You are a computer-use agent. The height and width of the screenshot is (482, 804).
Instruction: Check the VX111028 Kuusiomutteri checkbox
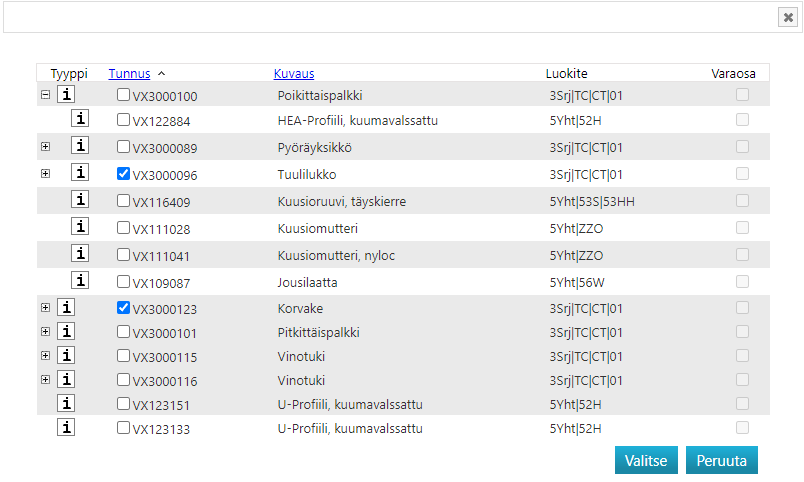click(123, 228)
